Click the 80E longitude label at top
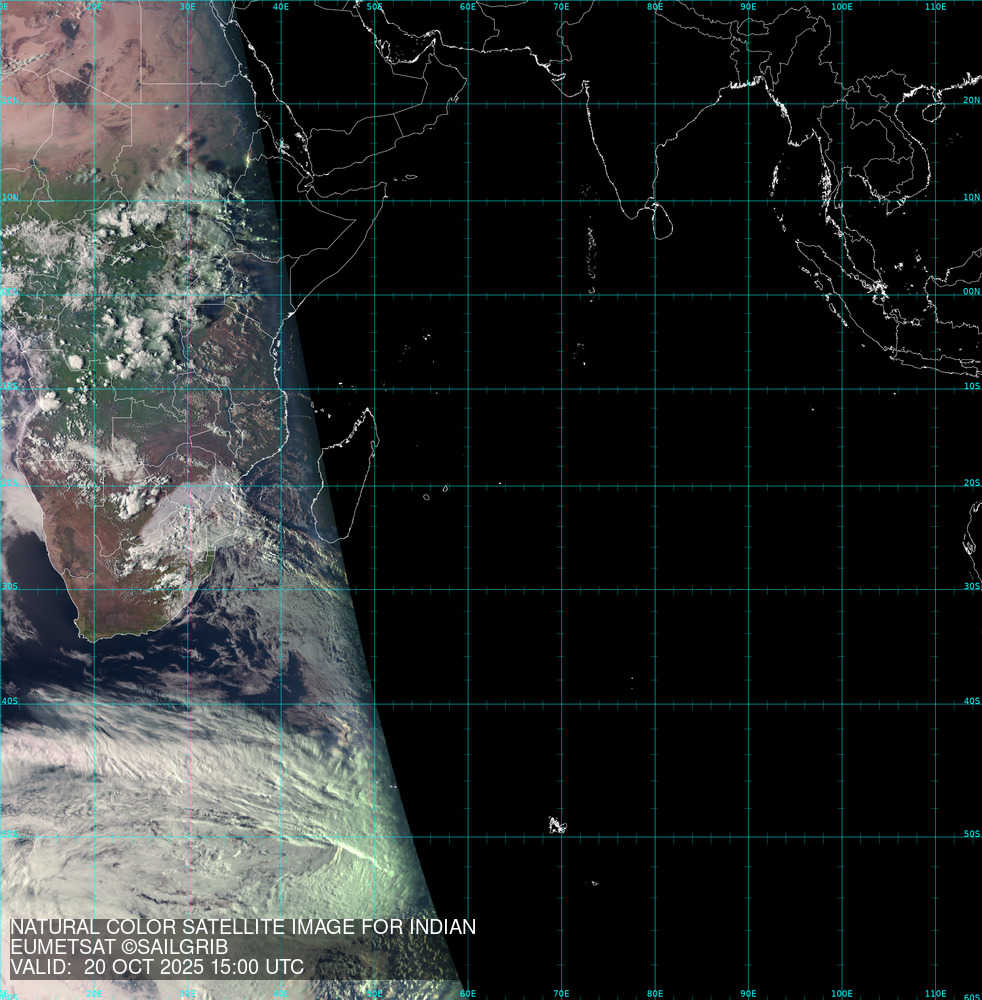This screenshot has height=1000, width=982. (x=655, y=6)
